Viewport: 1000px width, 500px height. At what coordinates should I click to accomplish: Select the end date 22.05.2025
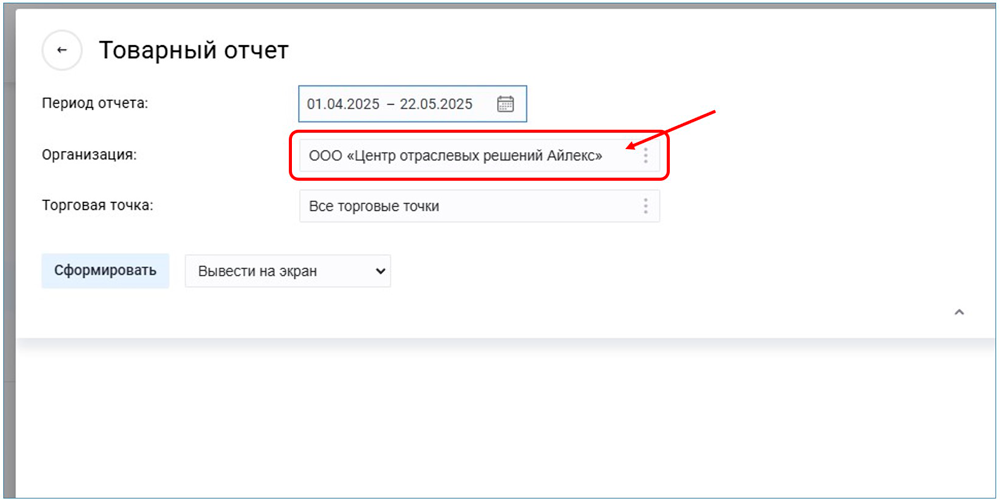coord(436,104)
